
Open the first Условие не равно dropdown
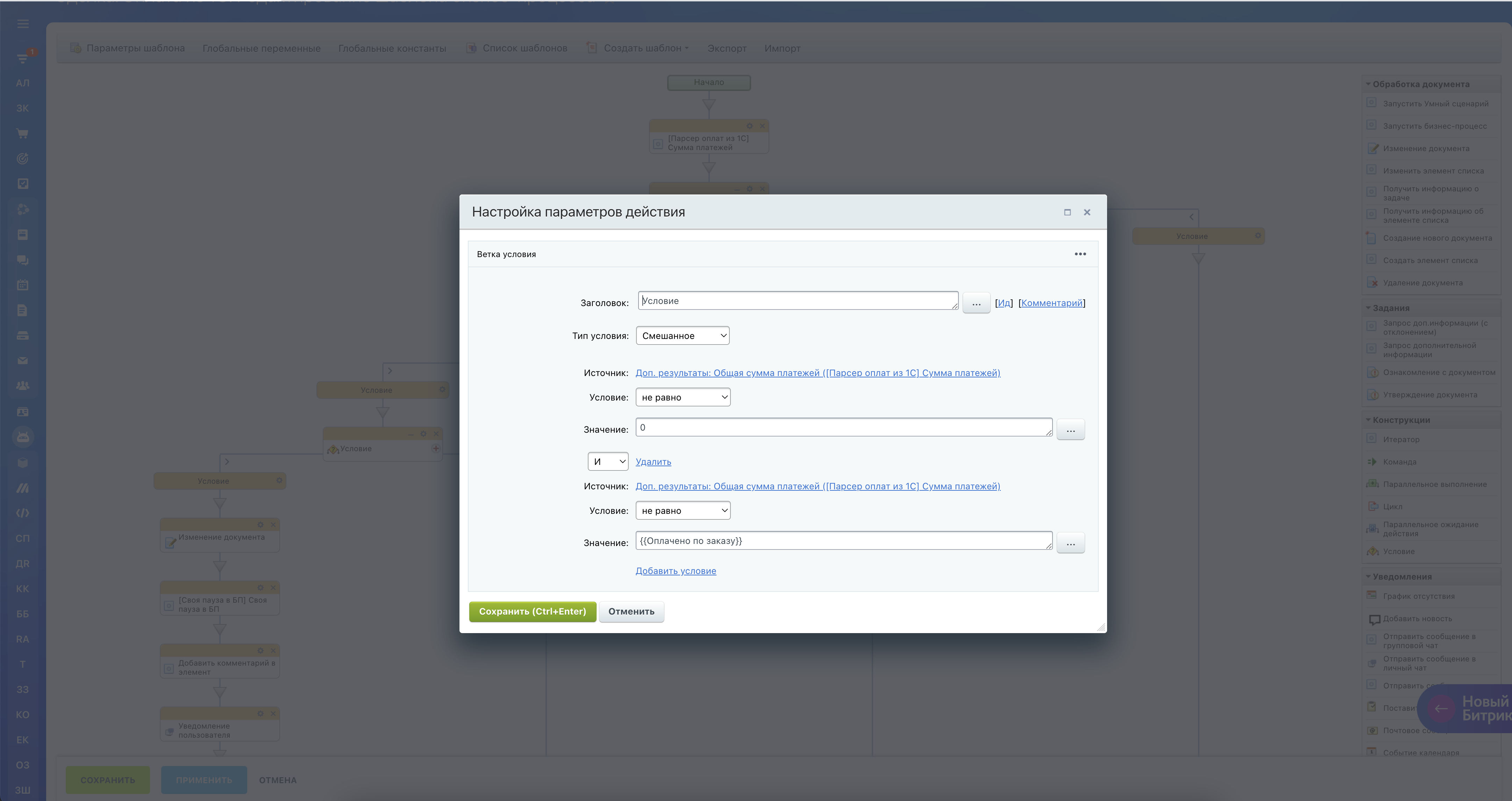point(683,397)
